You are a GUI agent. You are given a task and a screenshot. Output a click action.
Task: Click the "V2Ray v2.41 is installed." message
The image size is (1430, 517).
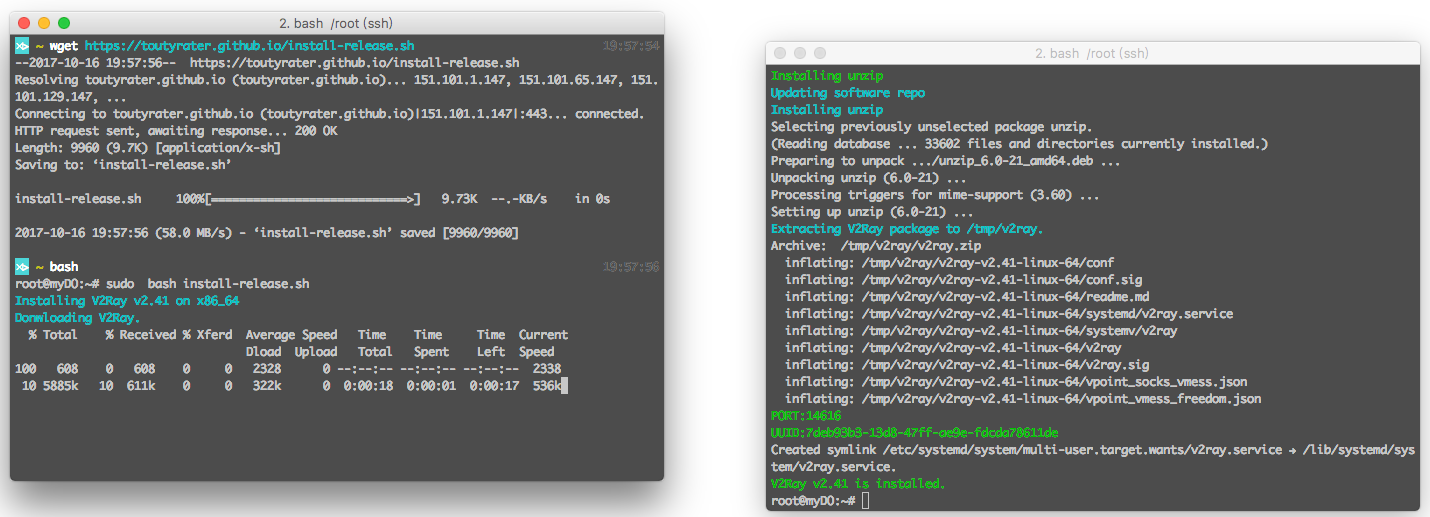coord(857,483)
